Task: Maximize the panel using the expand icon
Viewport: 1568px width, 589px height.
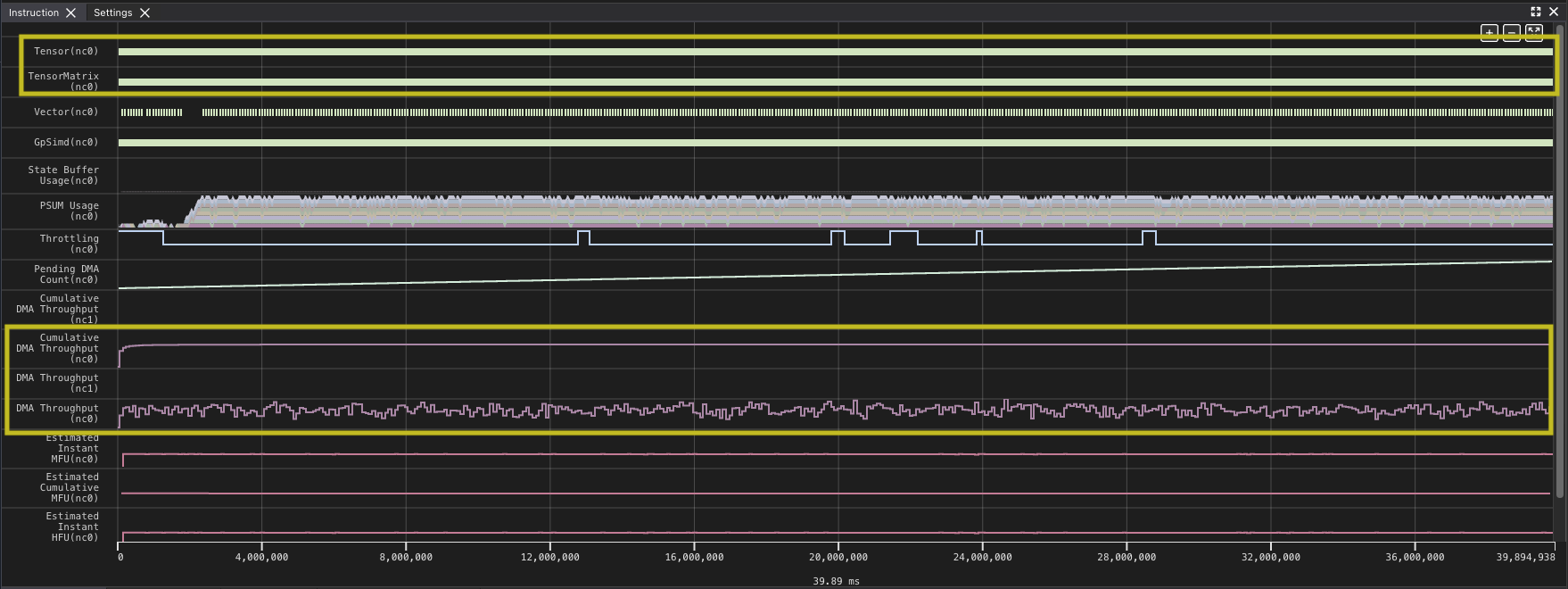Action: click(1535, 12)
